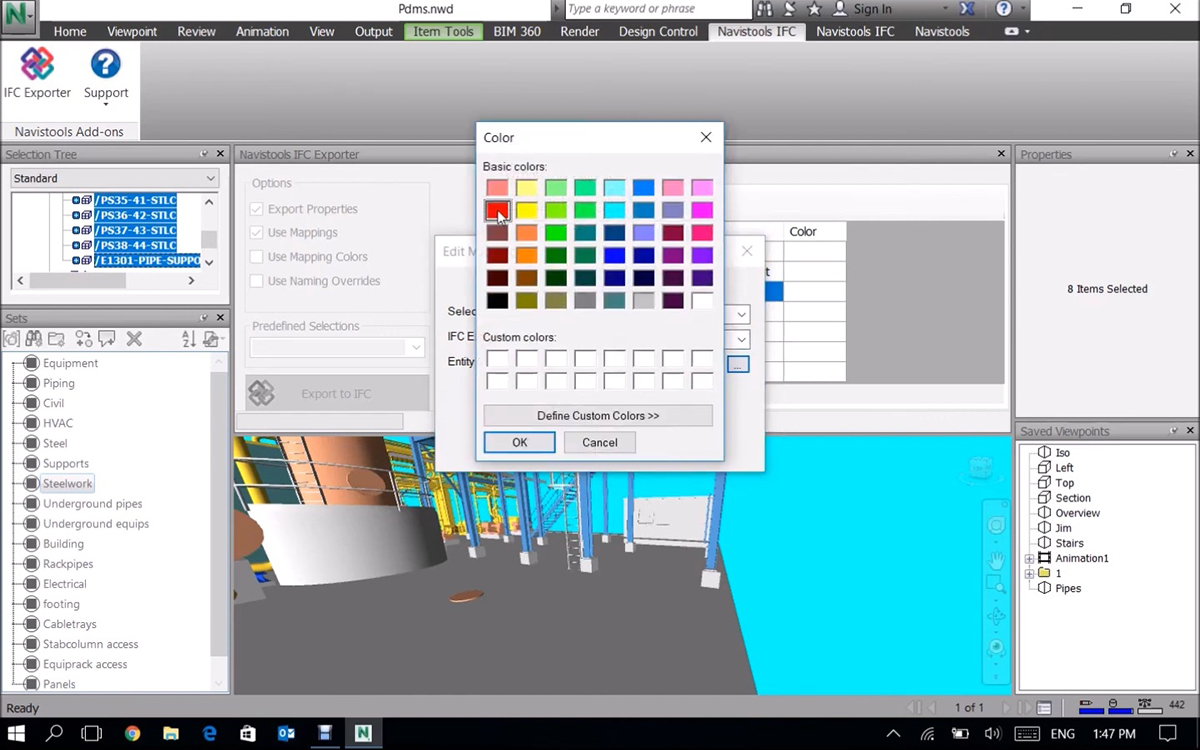Click Define Custom Colors button
This screenshot has width=1200, height=750.
(598, 415)
